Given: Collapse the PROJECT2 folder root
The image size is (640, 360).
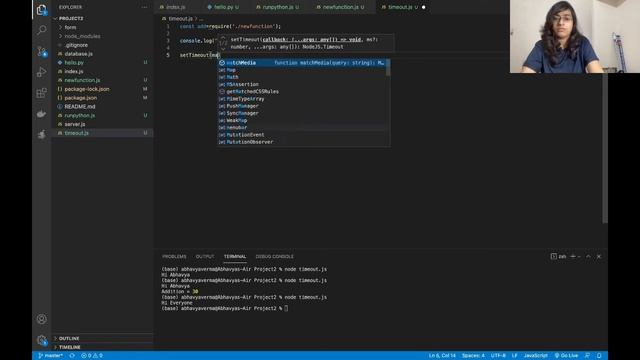Looking at the screenshot, I should tap(102, 18).
